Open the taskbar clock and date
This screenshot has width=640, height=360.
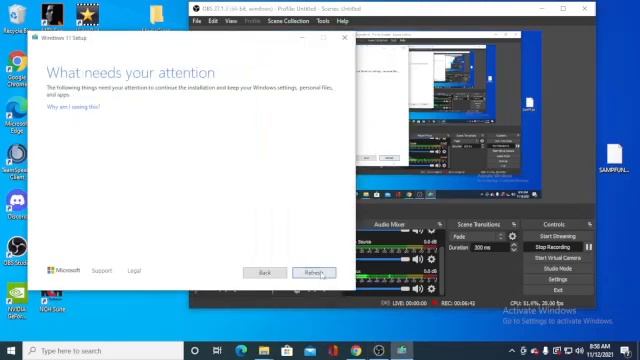[600, 351]
